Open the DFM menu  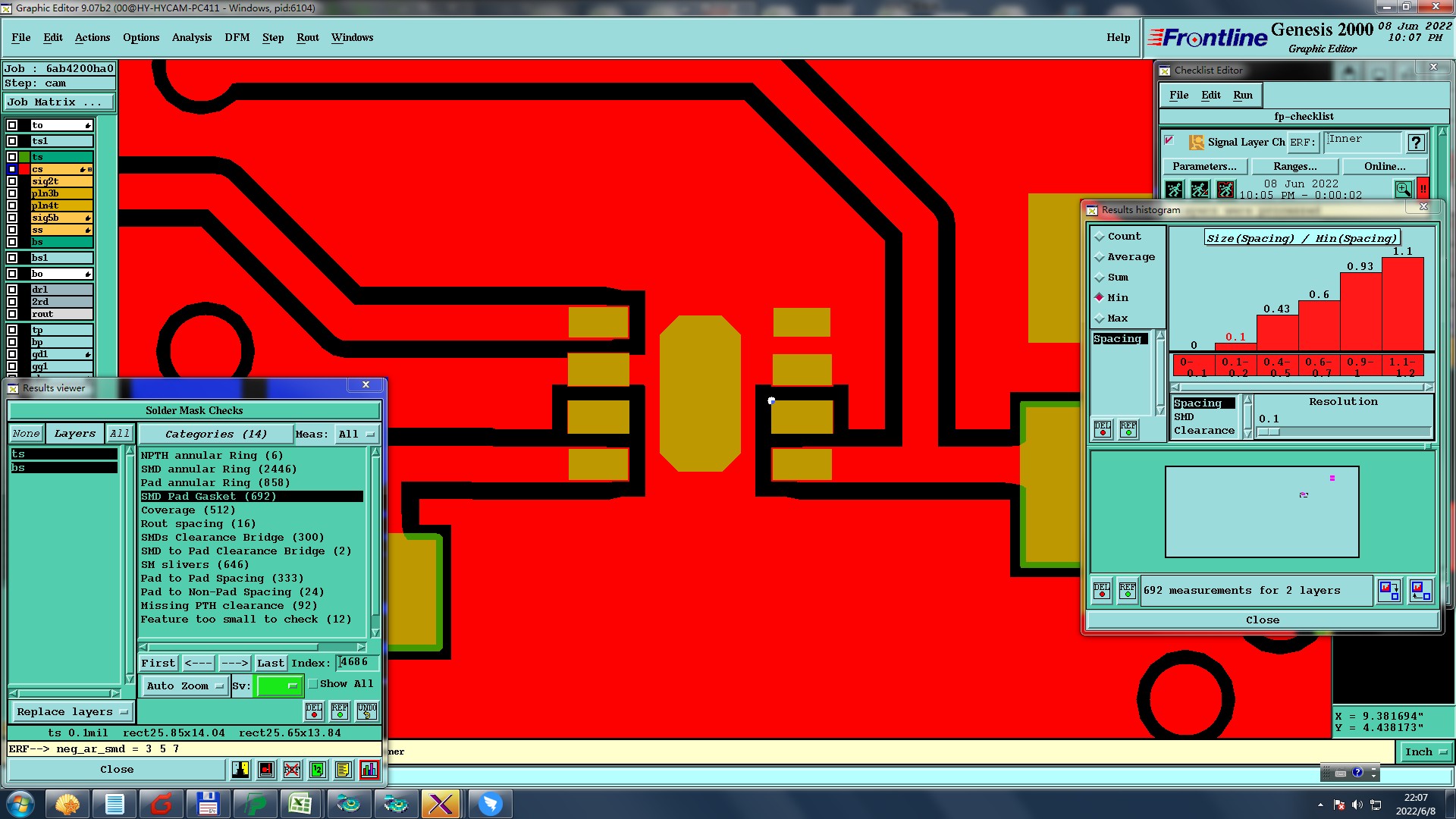(237, 38)
